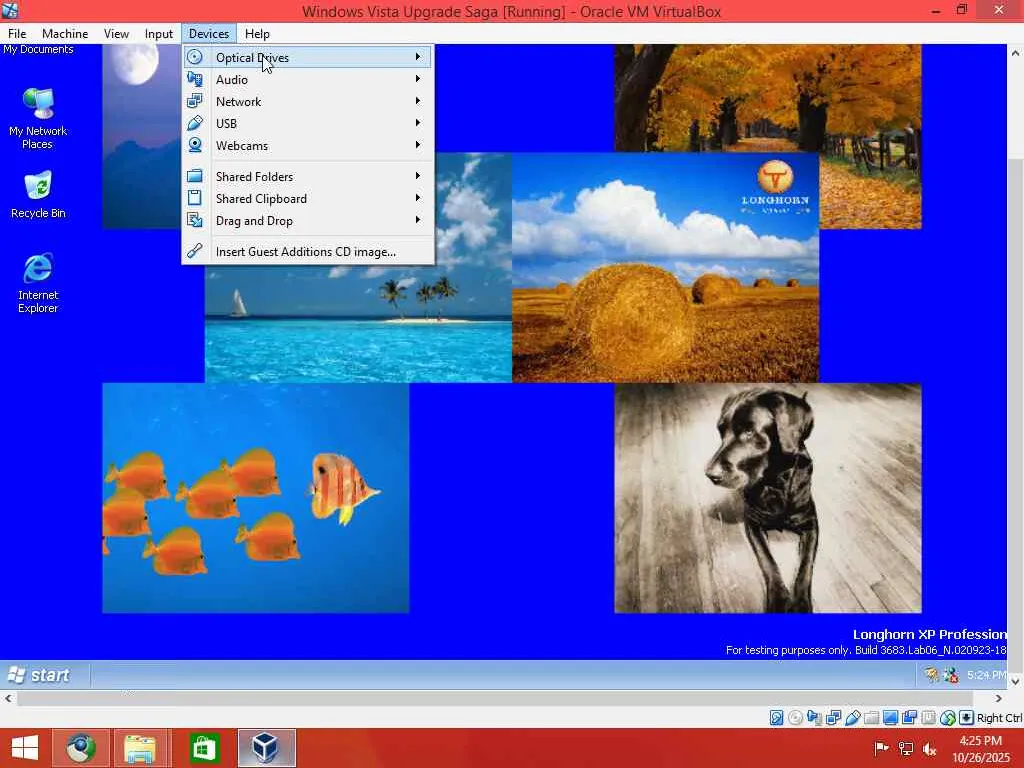The width and height of the screenshot is (1024, 768).
Task: Select the Audio menu entry
Action: tap(308, 79)
